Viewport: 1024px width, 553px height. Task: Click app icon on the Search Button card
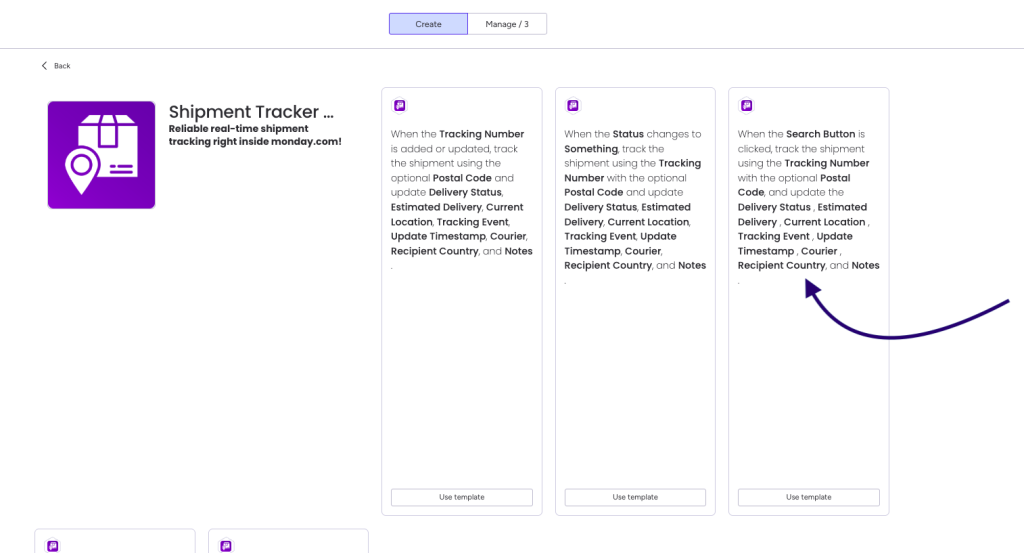pyautogui.click(x=746, y=106)
